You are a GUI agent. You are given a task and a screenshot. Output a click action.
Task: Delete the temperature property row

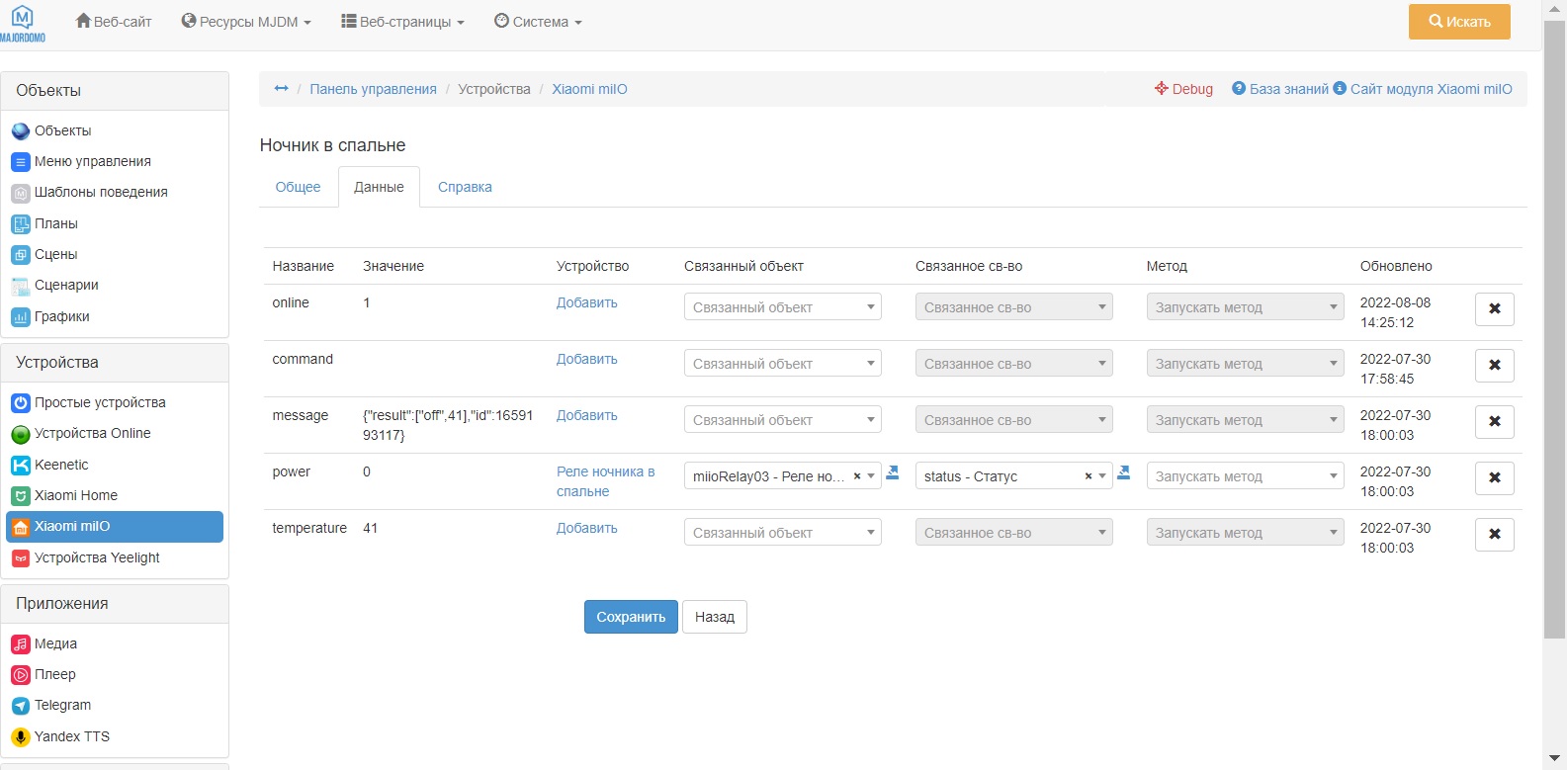[1494, 535]
